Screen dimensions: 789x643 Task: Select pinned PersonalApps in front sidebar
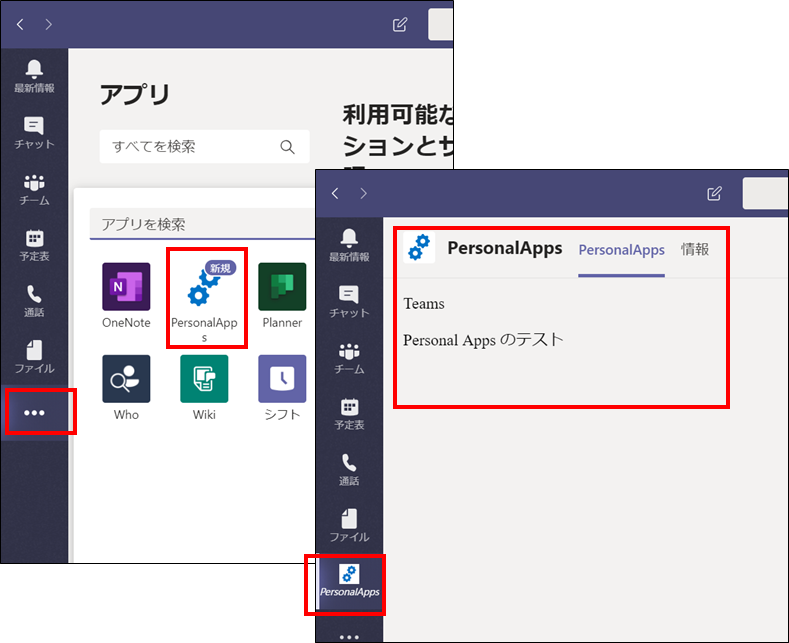(349, 583)
